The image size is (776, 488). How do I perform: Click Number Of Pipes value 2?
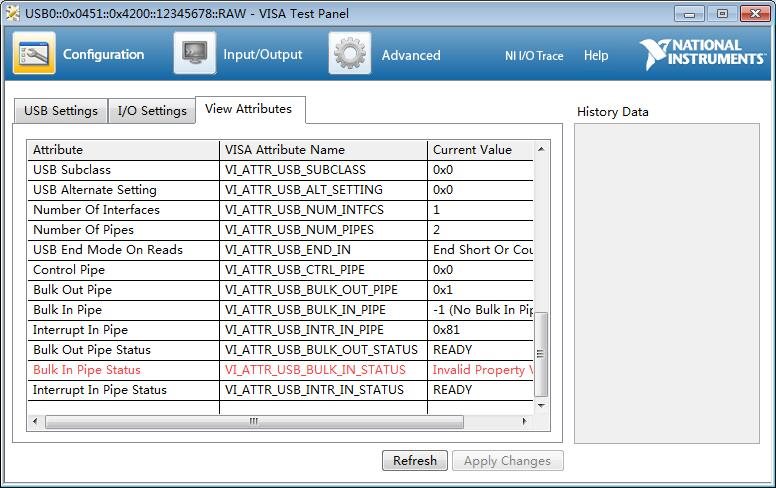pos(481,230)
